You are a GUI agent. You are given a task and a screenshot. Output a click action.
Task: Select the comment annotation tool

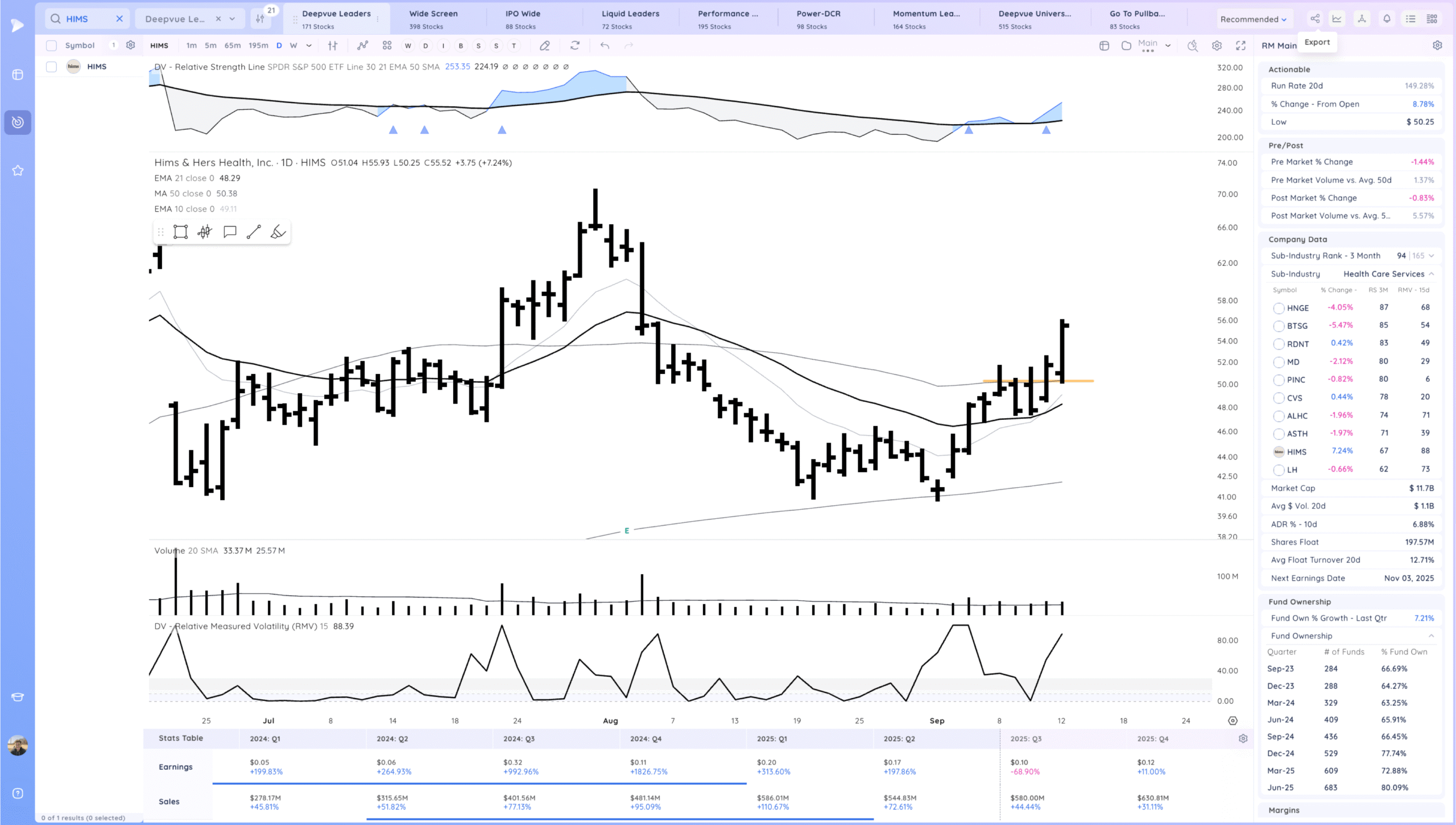tap(230, 232)
